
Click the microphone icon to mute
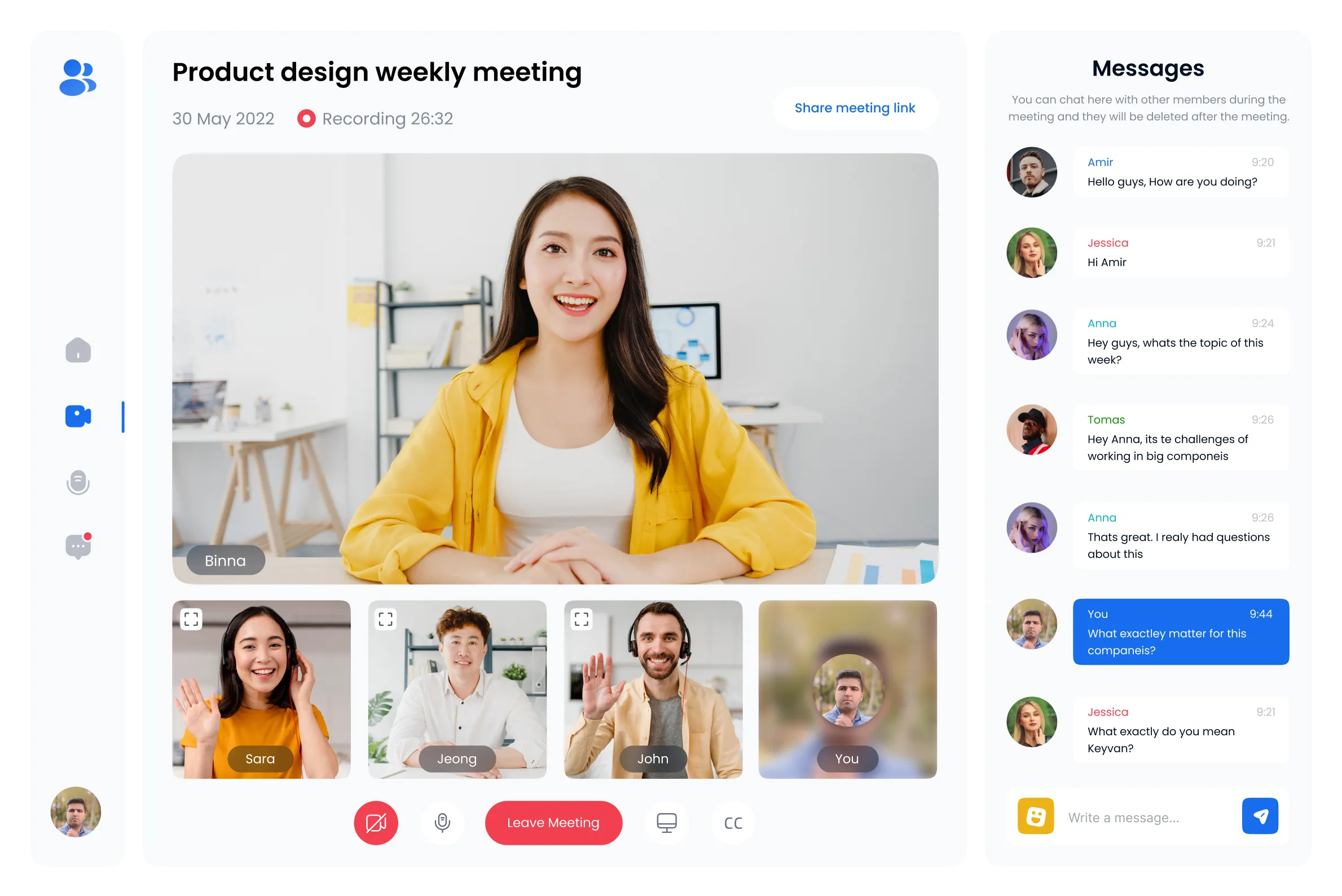[442, 823]
